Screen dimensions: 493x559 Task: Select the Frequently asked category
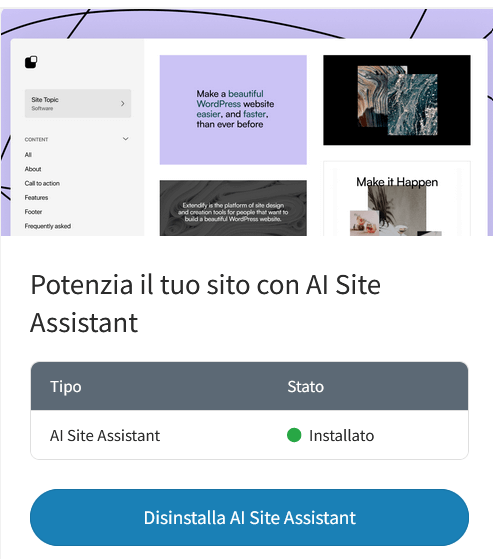(x=48, y=226)
